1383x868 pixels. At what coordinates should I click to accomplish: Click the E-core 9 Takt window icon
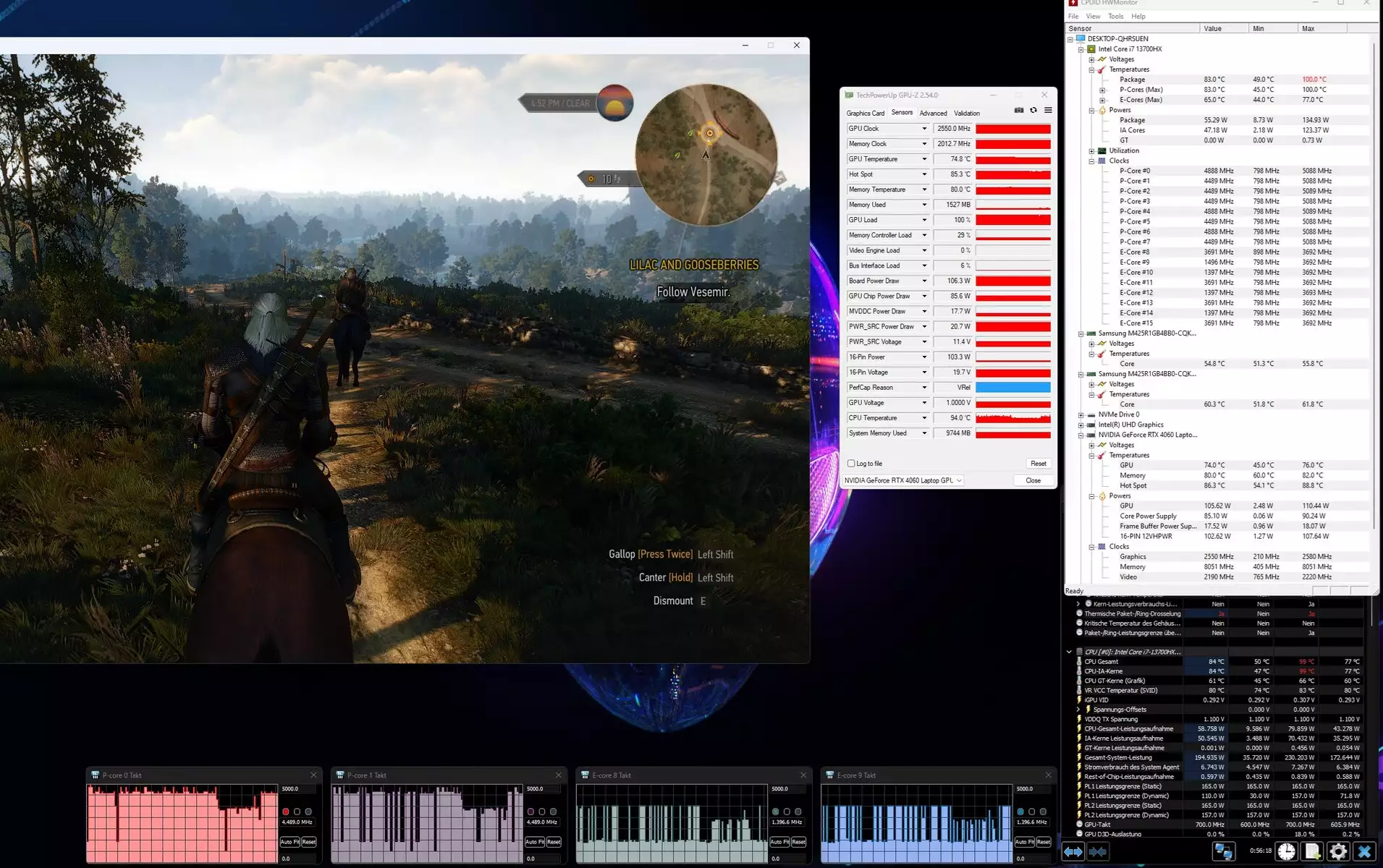click(830, 775)
